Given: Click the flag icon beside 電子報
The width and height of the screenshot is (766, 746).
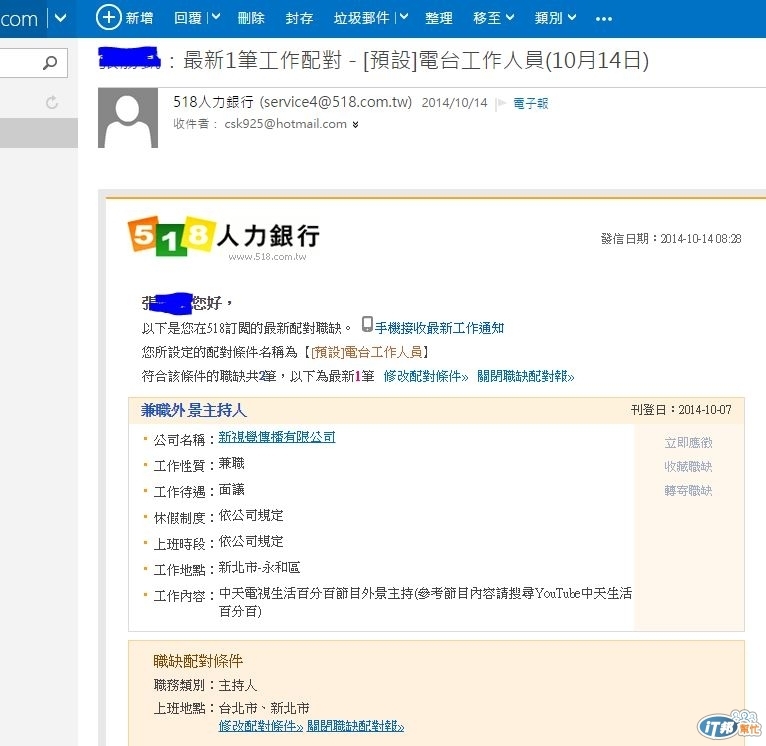Looking at the screenshot, I should (x=501, y=104).
